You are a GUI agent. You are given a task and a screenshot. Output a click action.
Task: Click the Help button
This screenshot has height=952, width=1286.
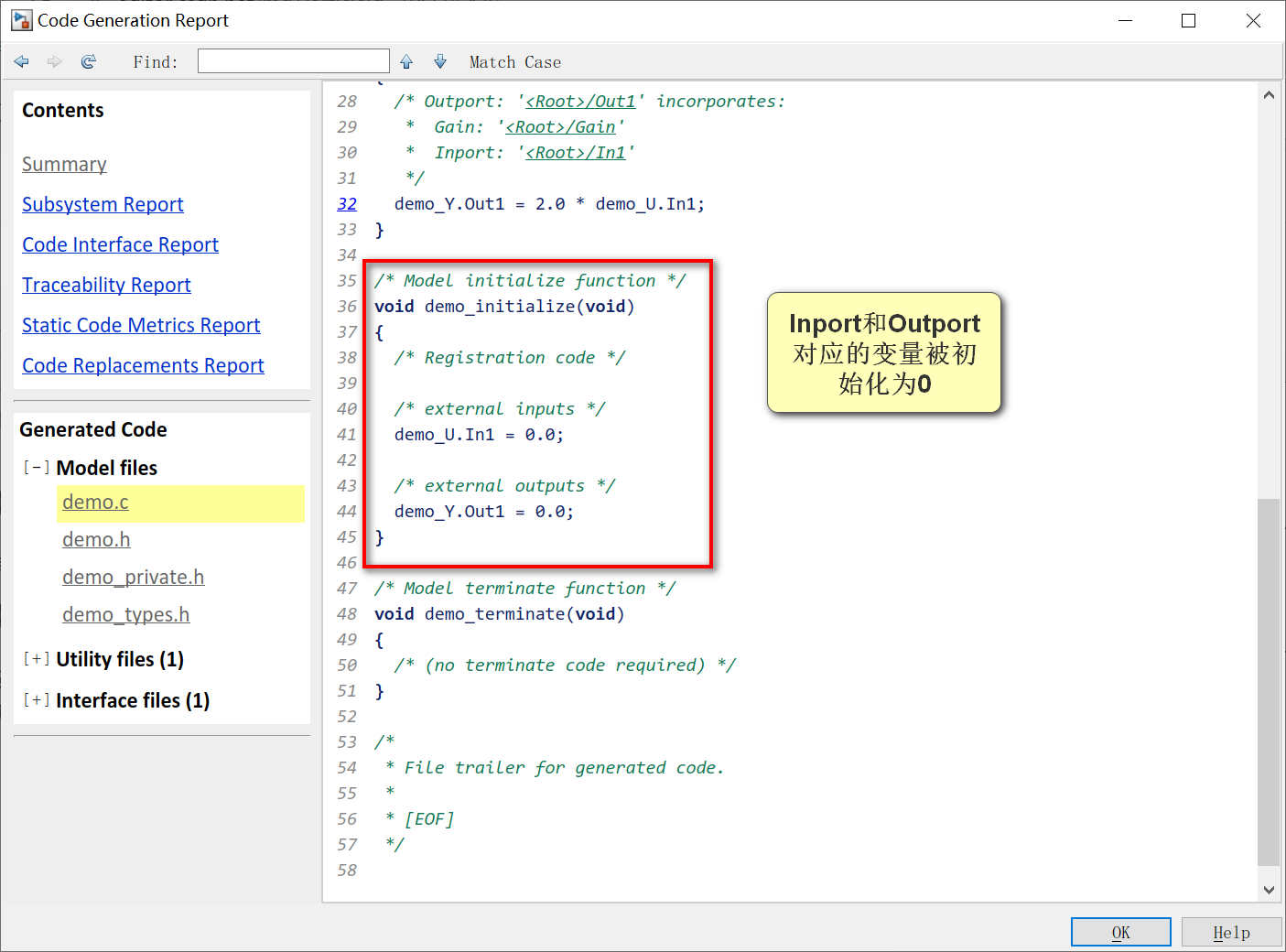[1231, 932]
